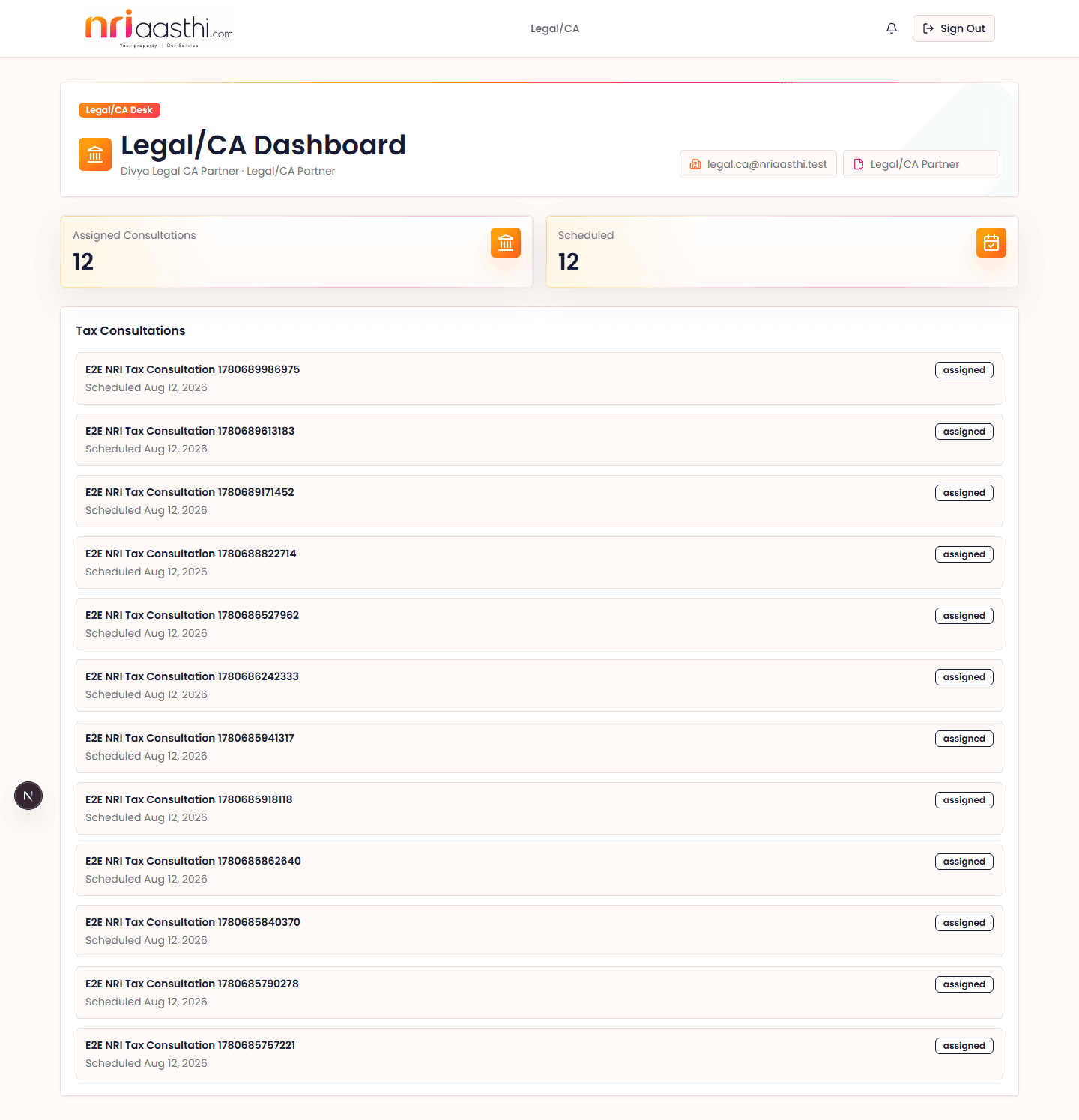This screenshot has height=1120, width=1079.
Task: Open the Scheduled stat card
Action: (x=782, y=252)
